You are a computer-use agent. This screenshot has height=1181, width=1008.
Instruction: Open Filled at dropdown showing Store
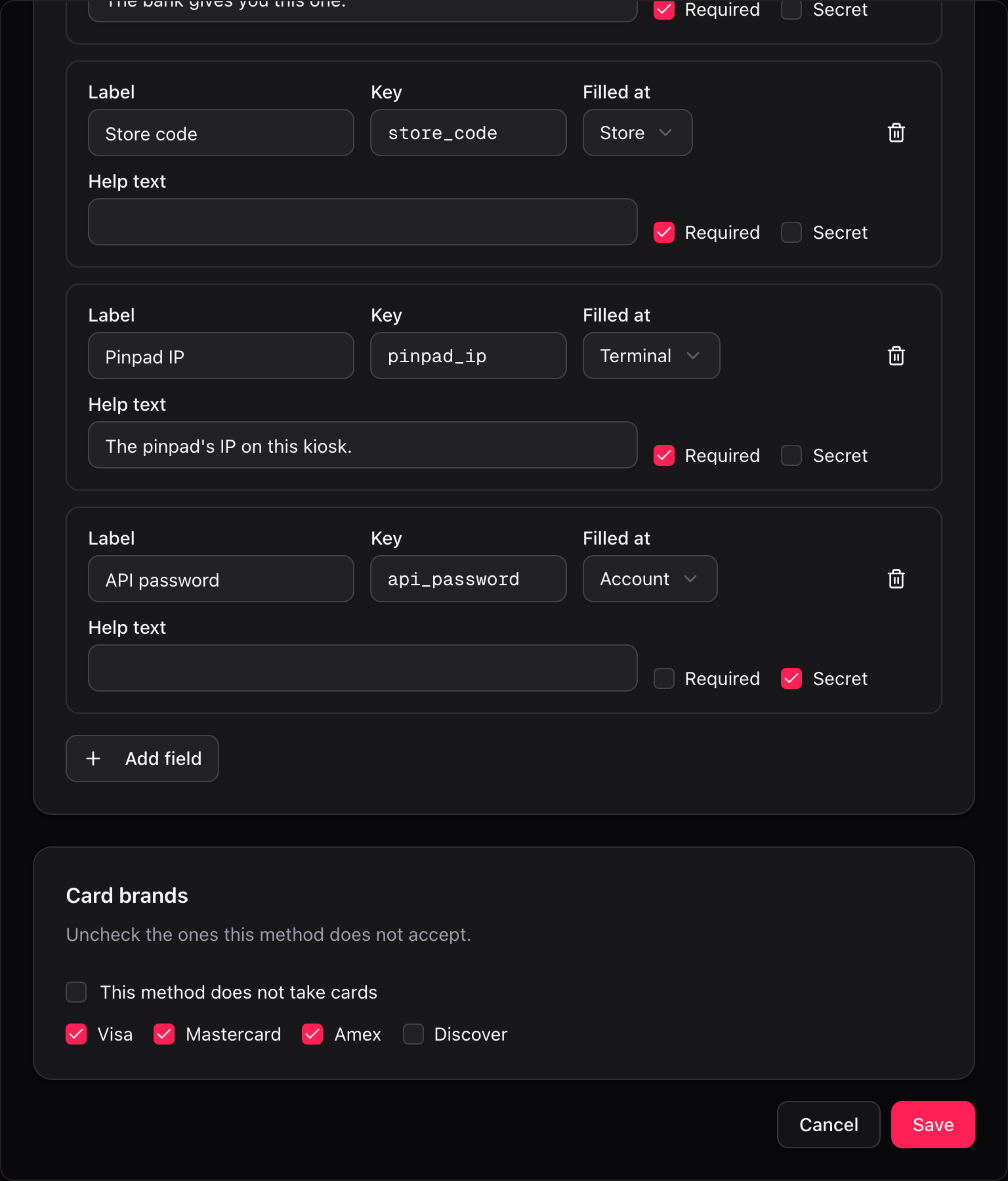[x=637, y=133]
